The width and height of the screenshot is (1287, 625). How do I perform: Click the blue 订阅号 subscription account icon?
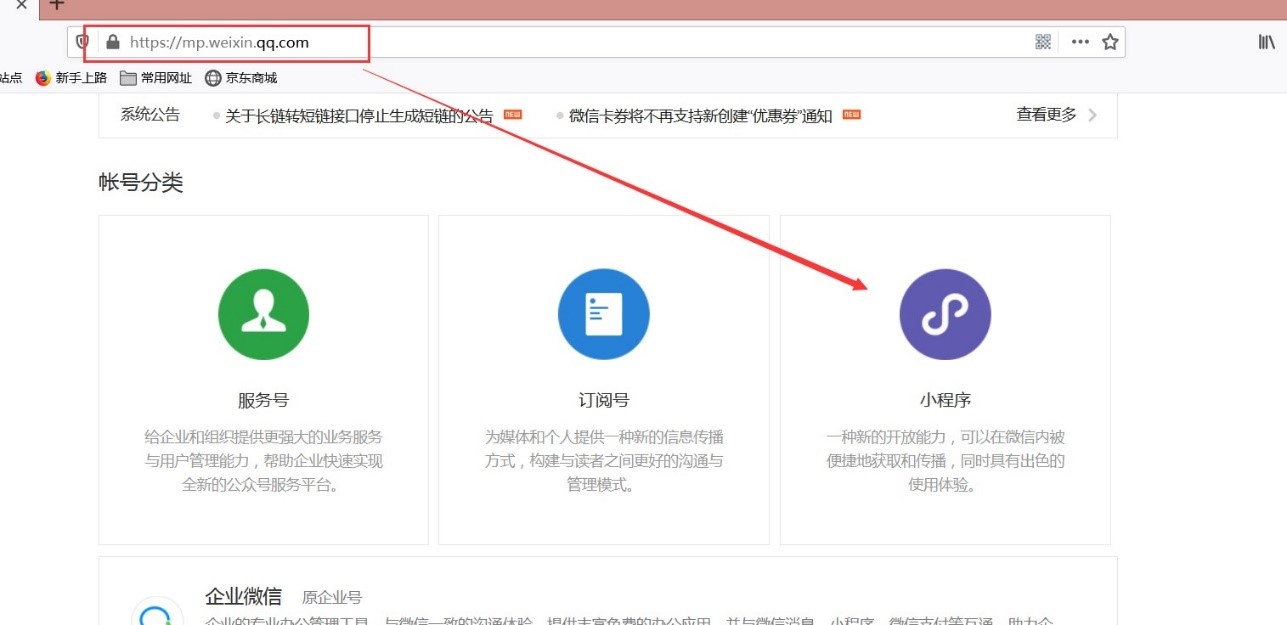coord(603,314)
